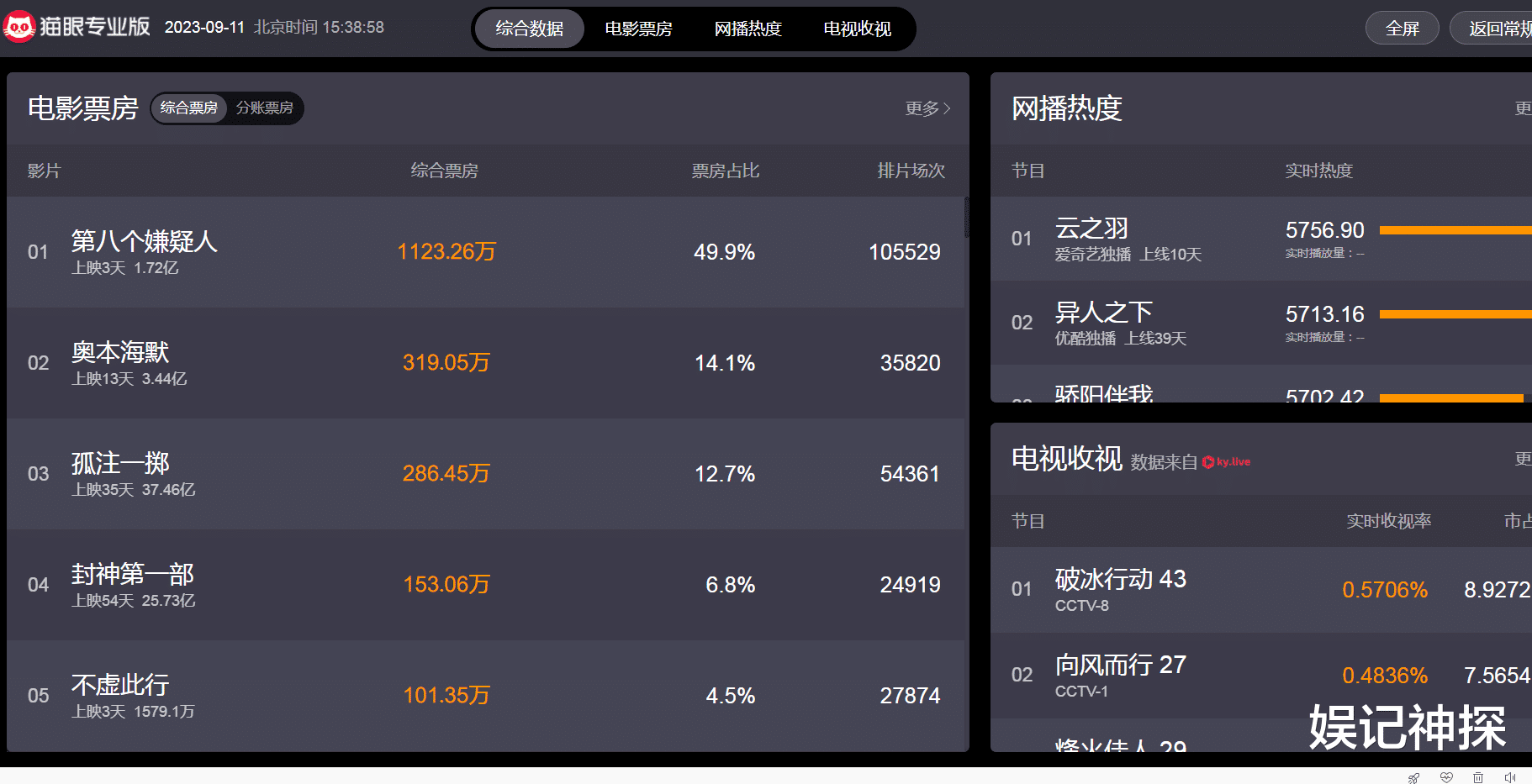Image resolution: width=1532 pixels, height=784 pixels.
Task: Click the 电影票房 panel heading
Action: (83, 108)
